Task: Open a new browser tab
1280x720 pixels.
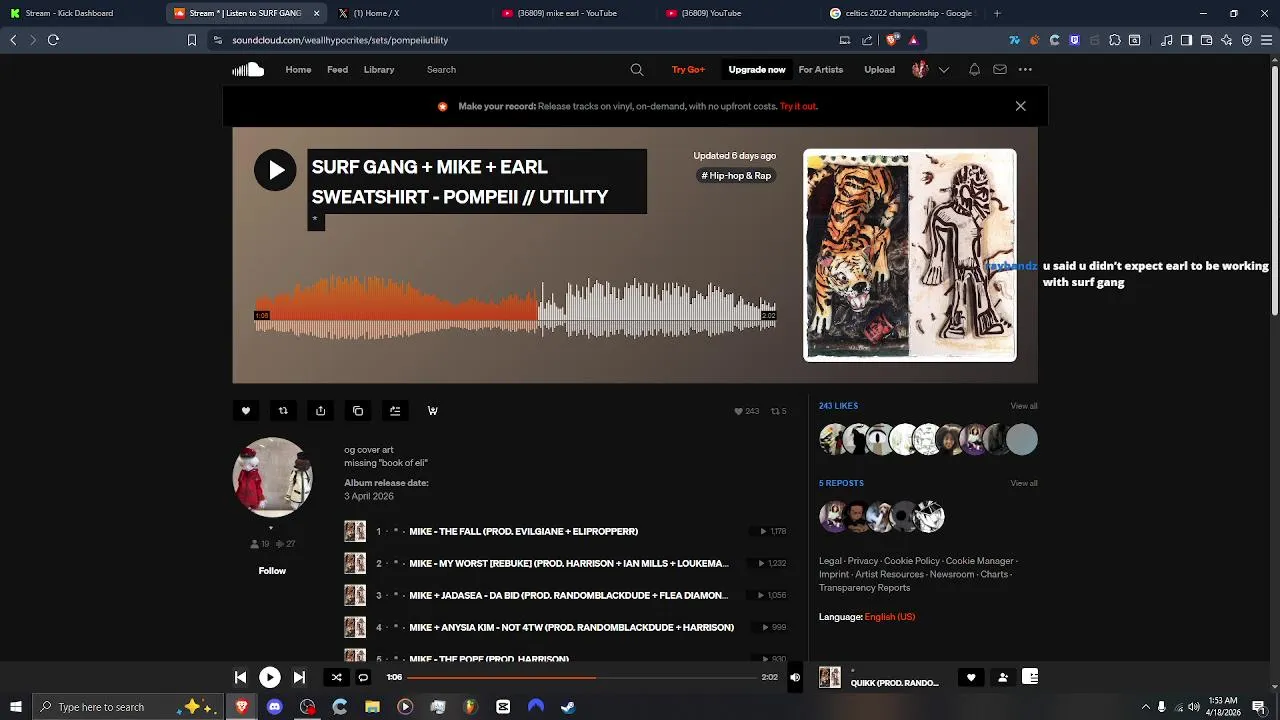Action: (997, 13)
